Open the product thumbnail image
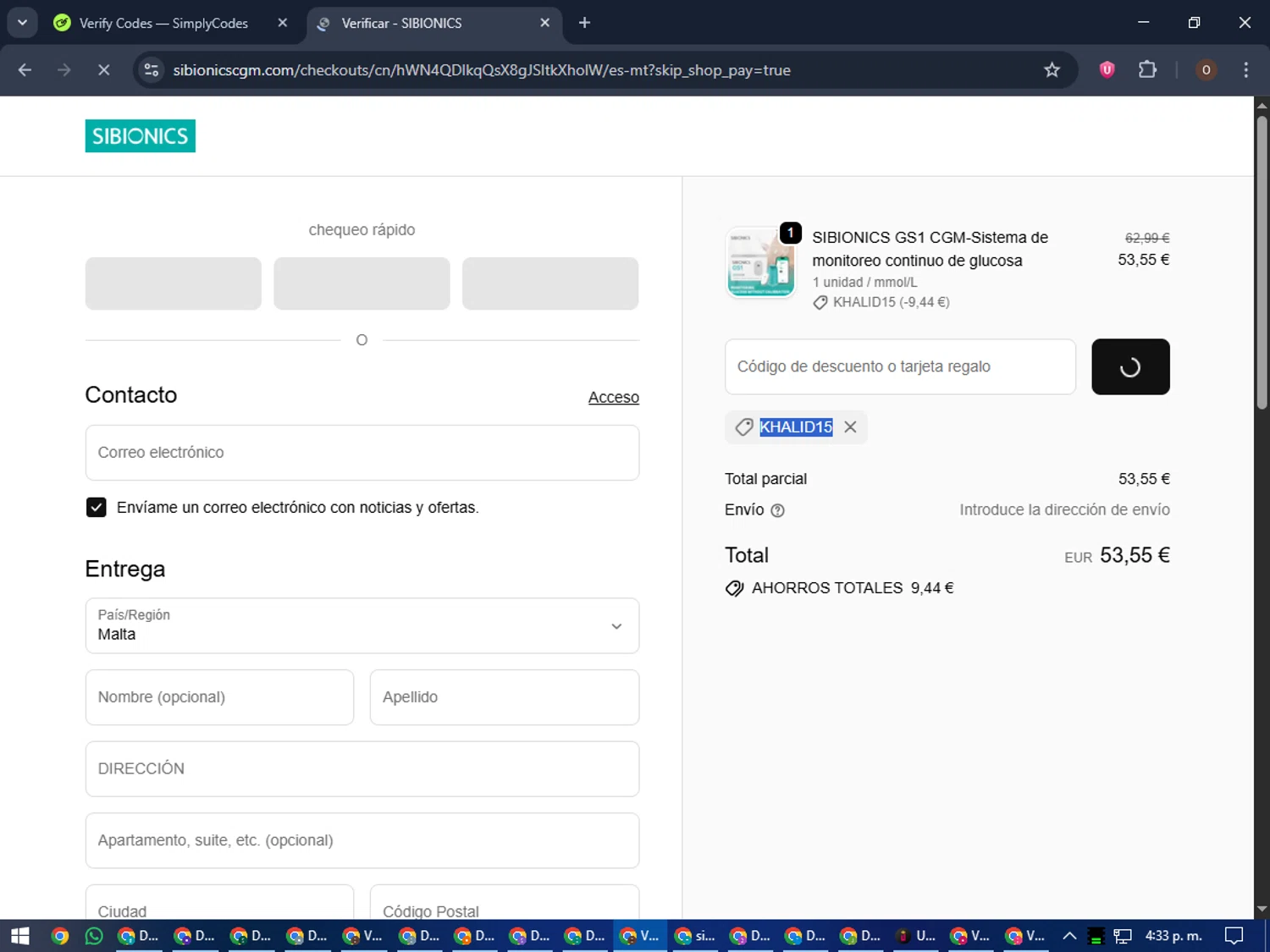 tap(760, 263)
